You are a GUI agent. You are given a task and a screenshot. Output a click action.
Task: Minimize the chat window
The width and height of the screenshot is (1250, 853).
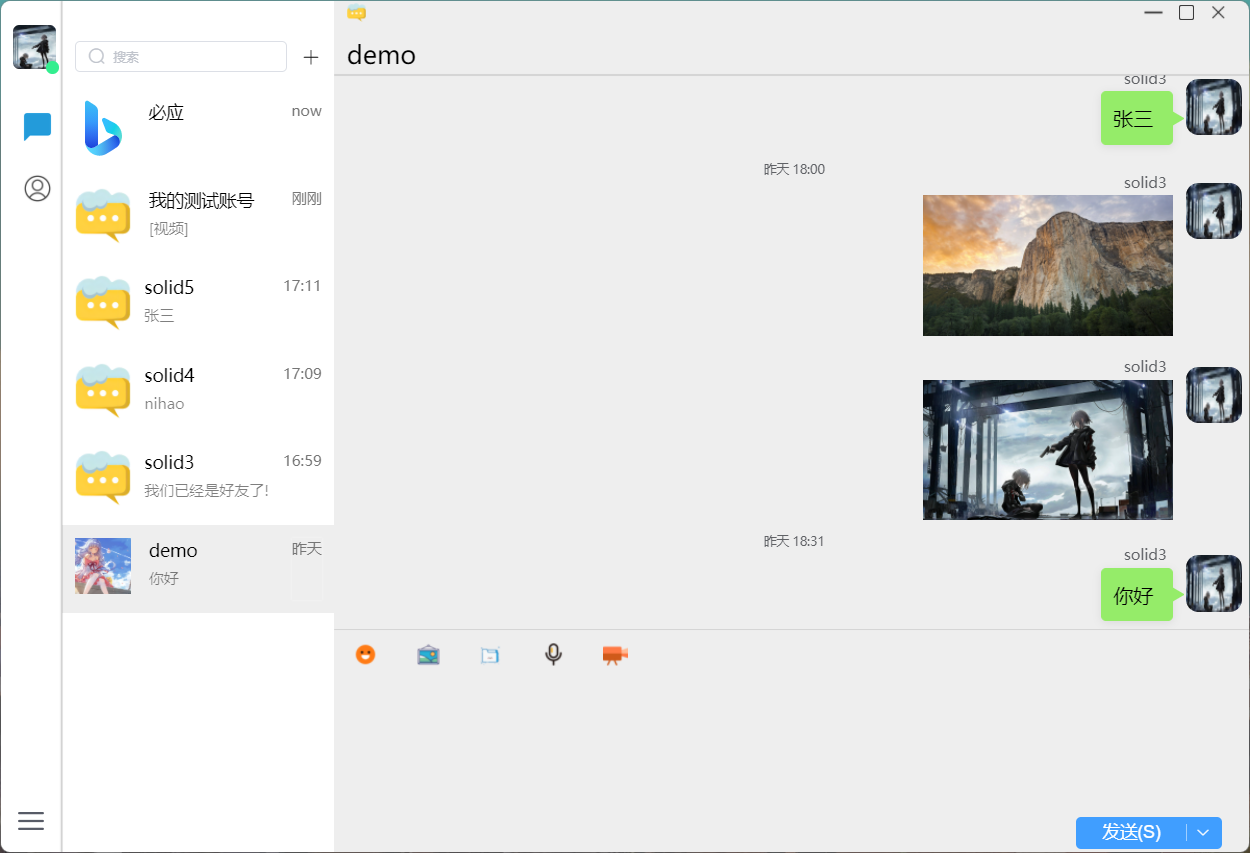[x=1154, y=12]
